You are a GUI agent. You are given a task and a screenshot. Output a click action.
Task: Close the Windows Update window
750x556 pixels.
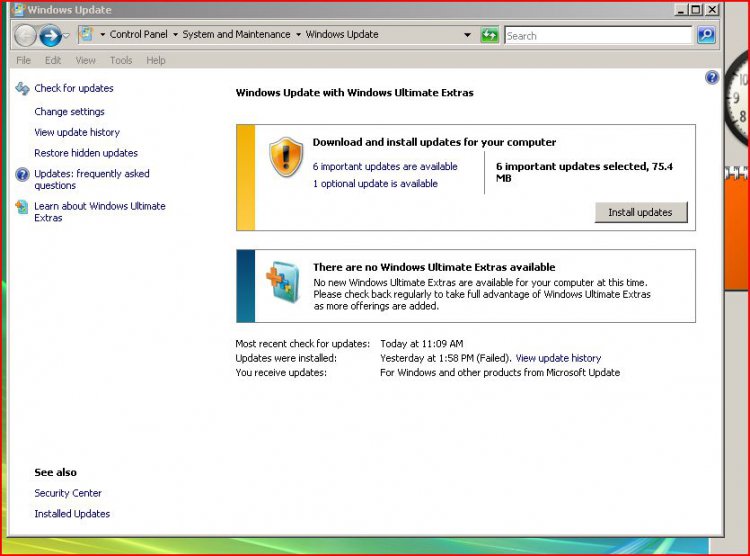[712, 10]
